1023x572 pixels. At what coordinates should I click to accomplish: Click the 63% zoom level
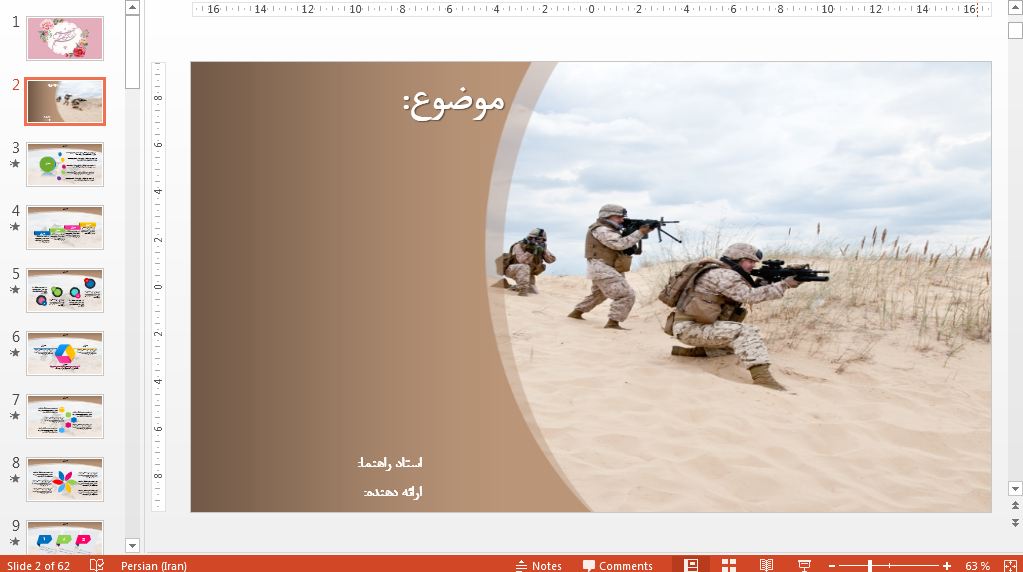coord(977,566)
